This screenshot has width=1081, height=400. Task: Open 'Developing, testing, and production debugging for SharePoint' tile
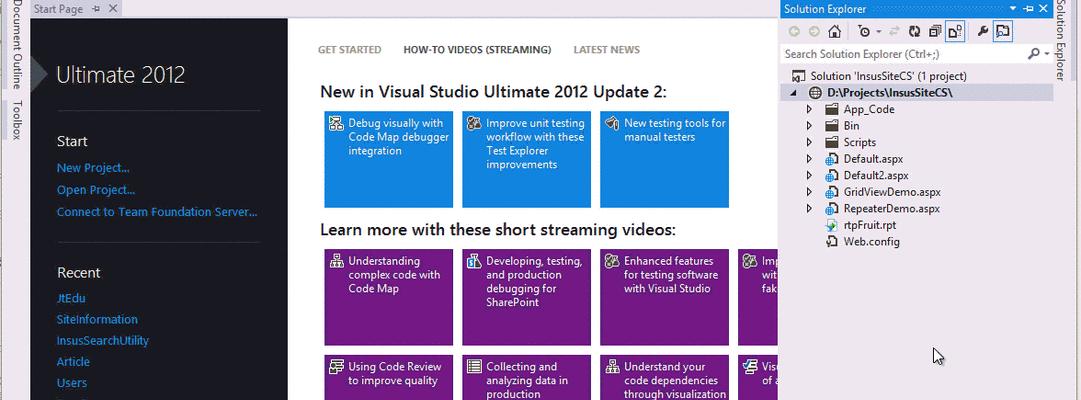(527, 297)
